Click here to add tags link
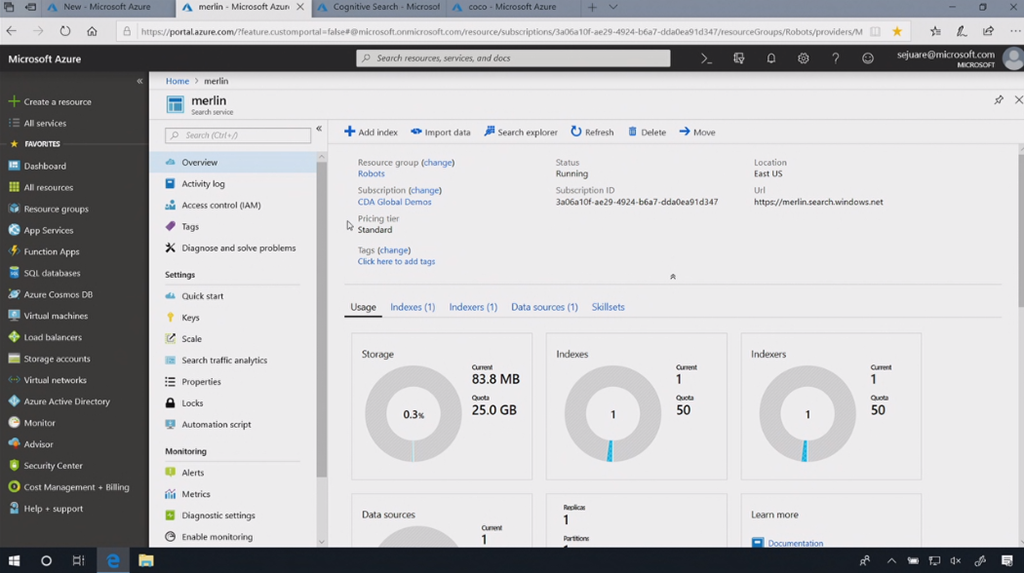The height and width of the screenshot is (573, 1024). click(x=396, y=262)
